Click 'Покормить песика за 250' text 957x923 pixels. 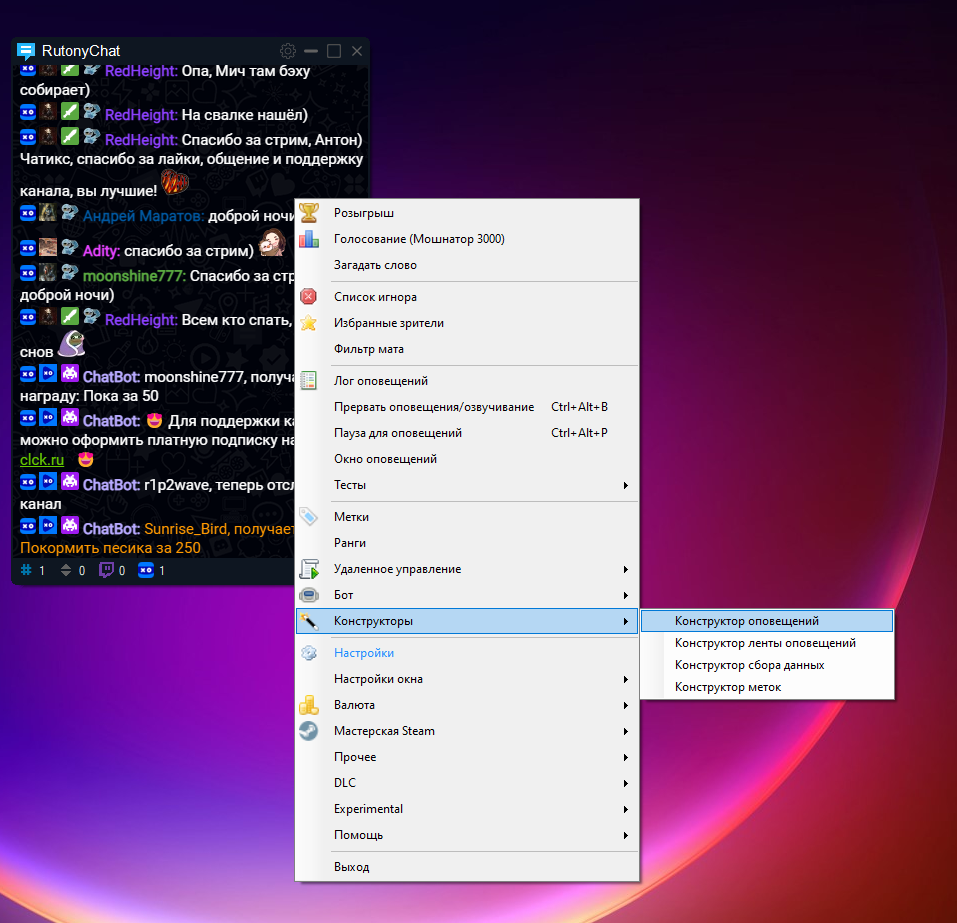tap(110, 548)
